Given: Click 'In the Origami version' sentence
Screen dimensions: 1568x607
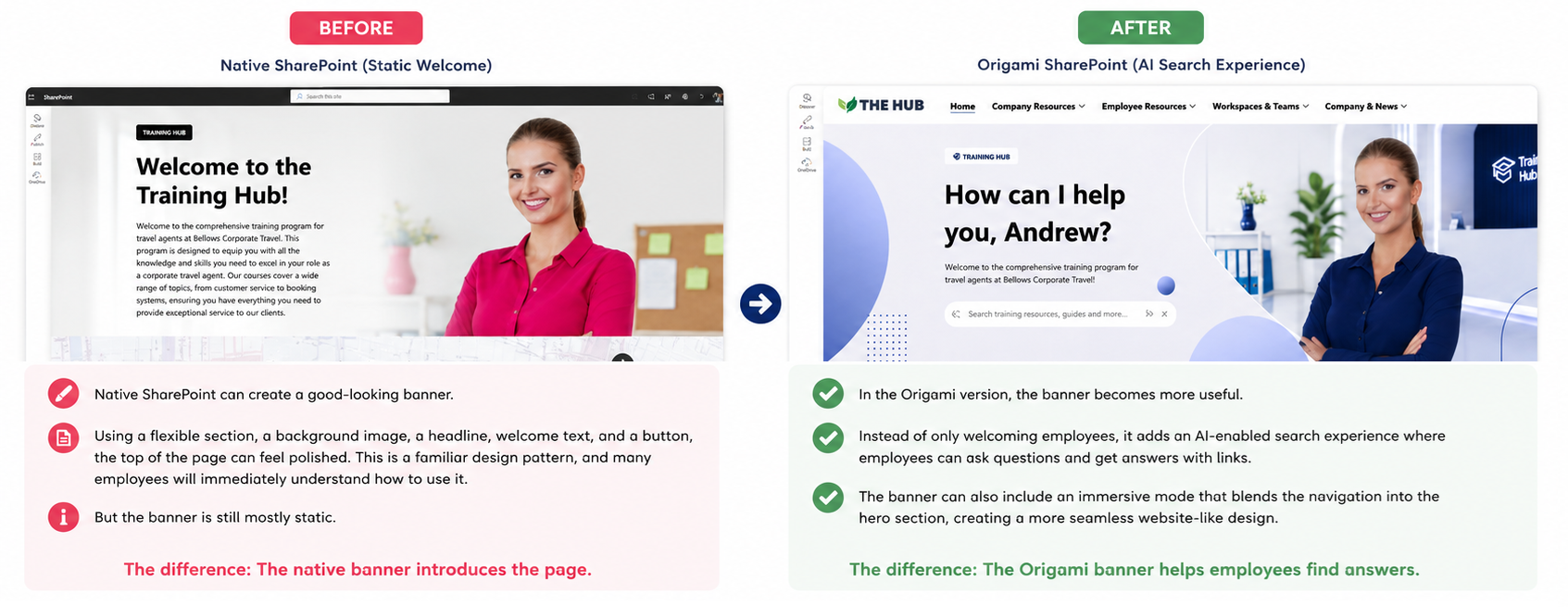Looking at the screenshot, I should point(1050,395).
